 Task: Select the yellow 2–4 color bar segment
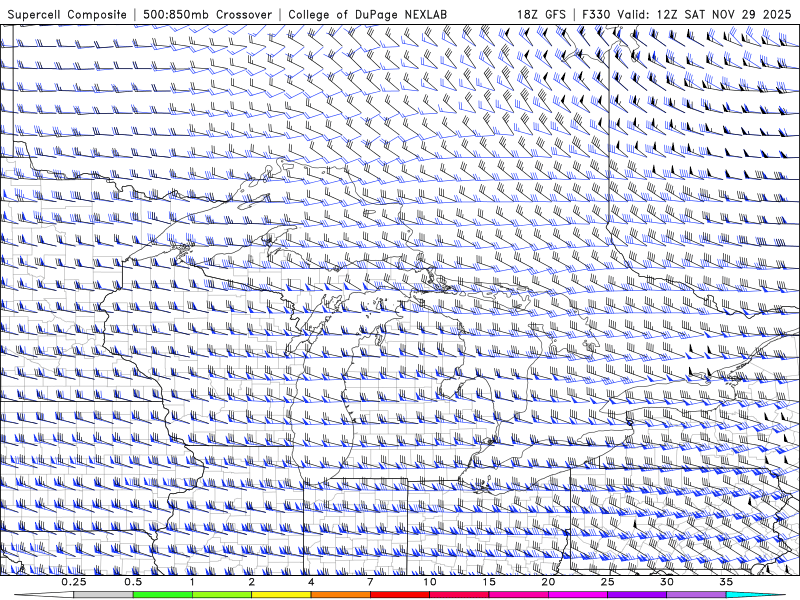[281, 595]
